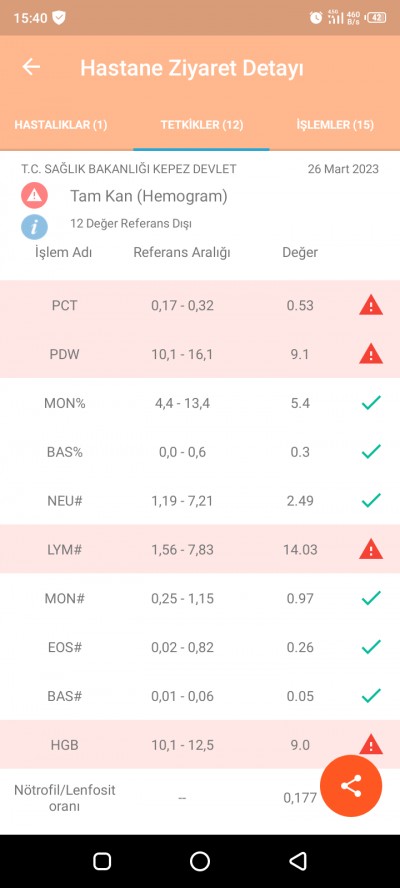Select the TETKİKLER (12) tab
This screenshot has height=888, width=400.
(x=202, y=125)
